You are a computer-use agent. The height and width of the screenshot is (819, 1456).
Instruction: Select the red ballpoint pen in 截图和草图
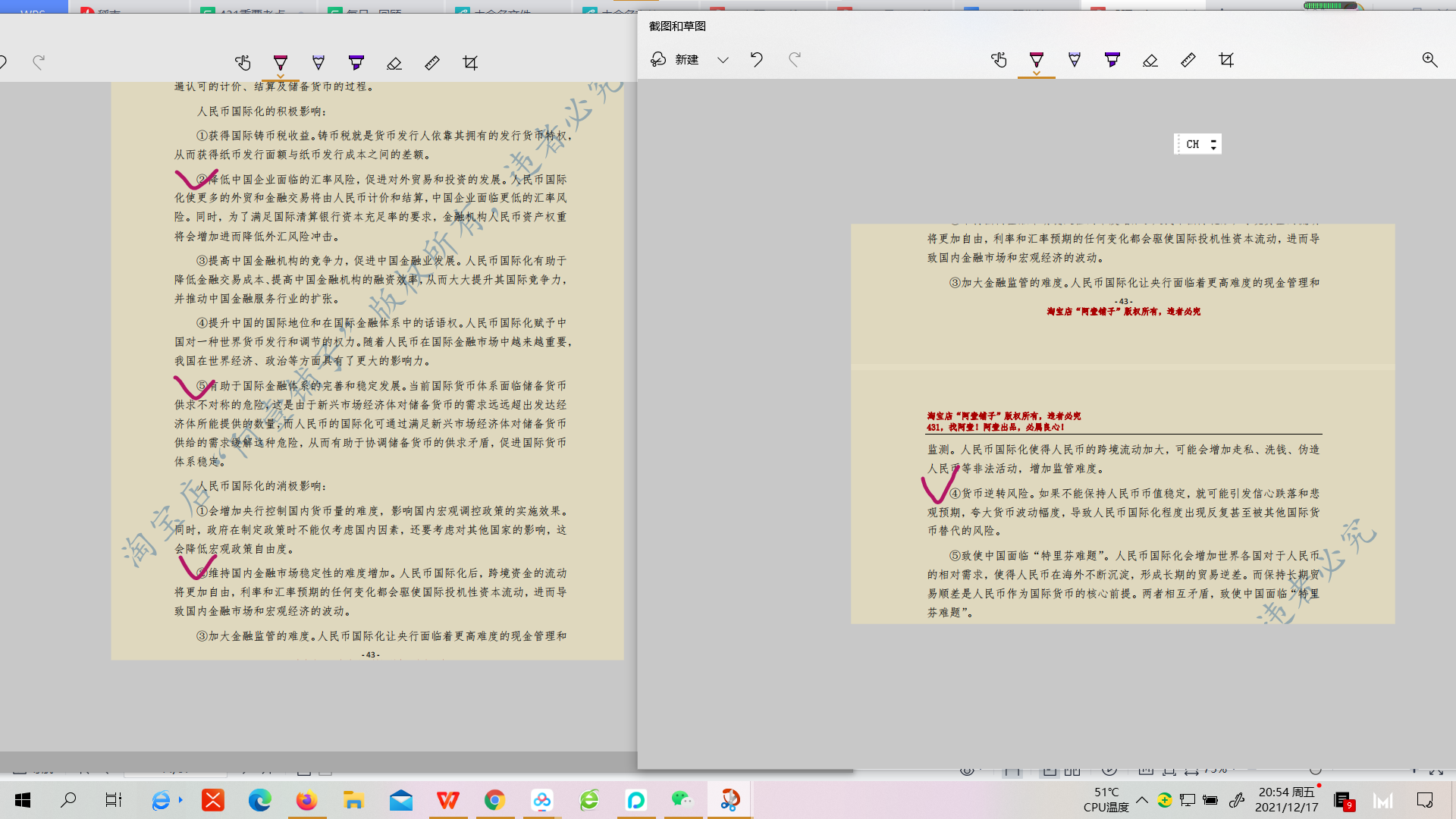pos(1037,60)
